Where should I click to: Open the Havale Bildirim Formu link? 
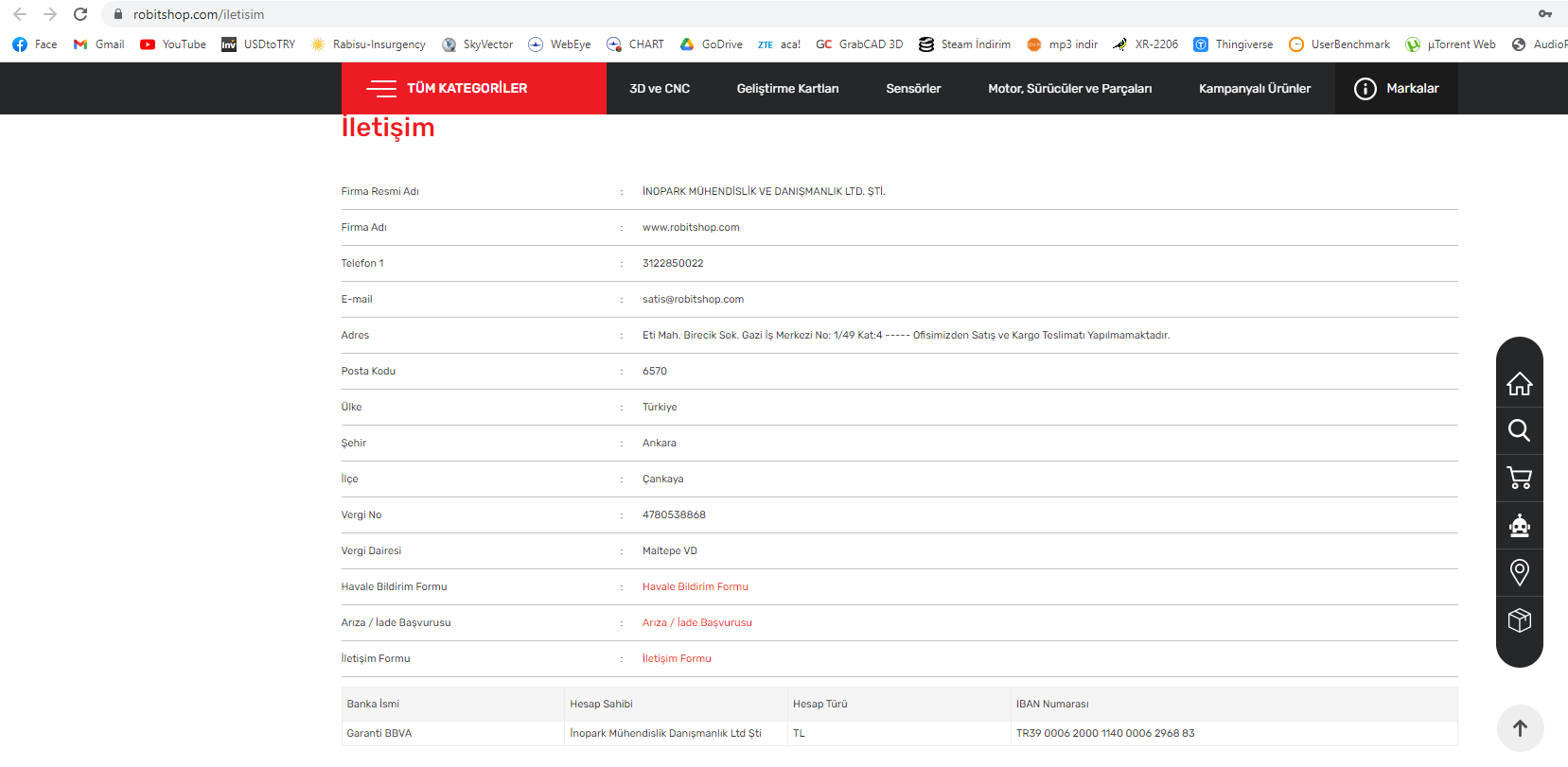tap(695, 587)
